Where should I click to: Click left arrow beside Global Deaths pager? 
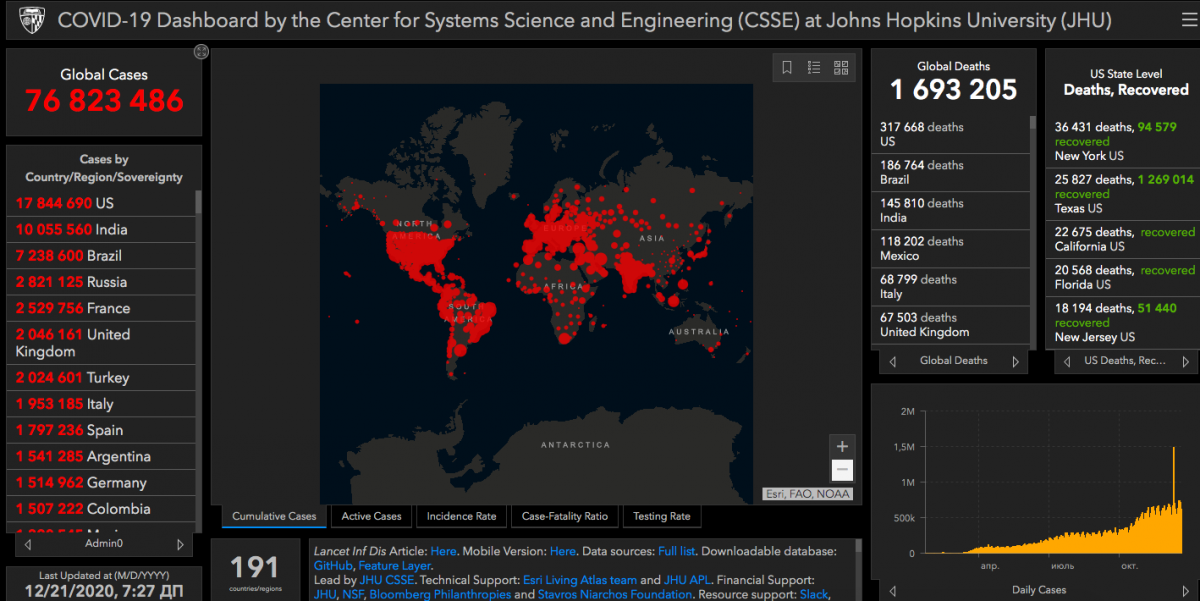pyautogui.click(x=892, y=361)
